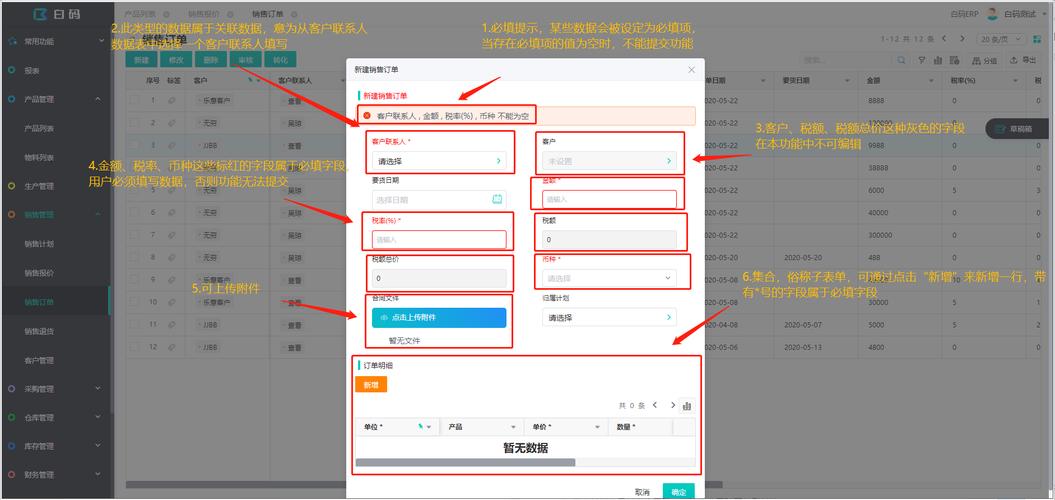Switch to the 产品列表 tab

coord(140,13)
